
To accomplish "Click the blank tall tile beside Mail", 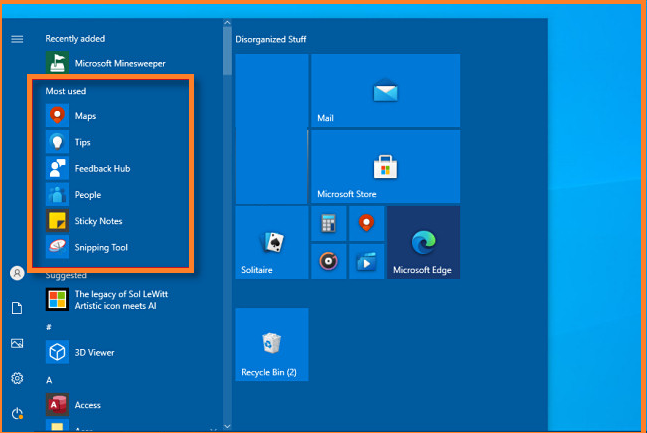I will click(272, 129).
